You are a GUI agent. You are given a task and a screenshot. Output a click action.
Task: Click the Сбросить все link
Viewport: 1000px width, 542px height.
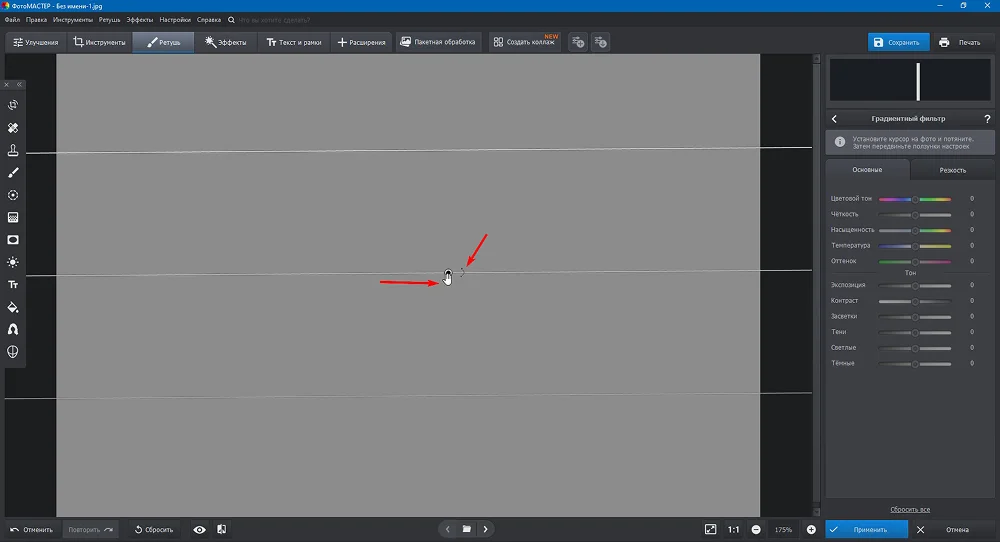tap(909, 509)
